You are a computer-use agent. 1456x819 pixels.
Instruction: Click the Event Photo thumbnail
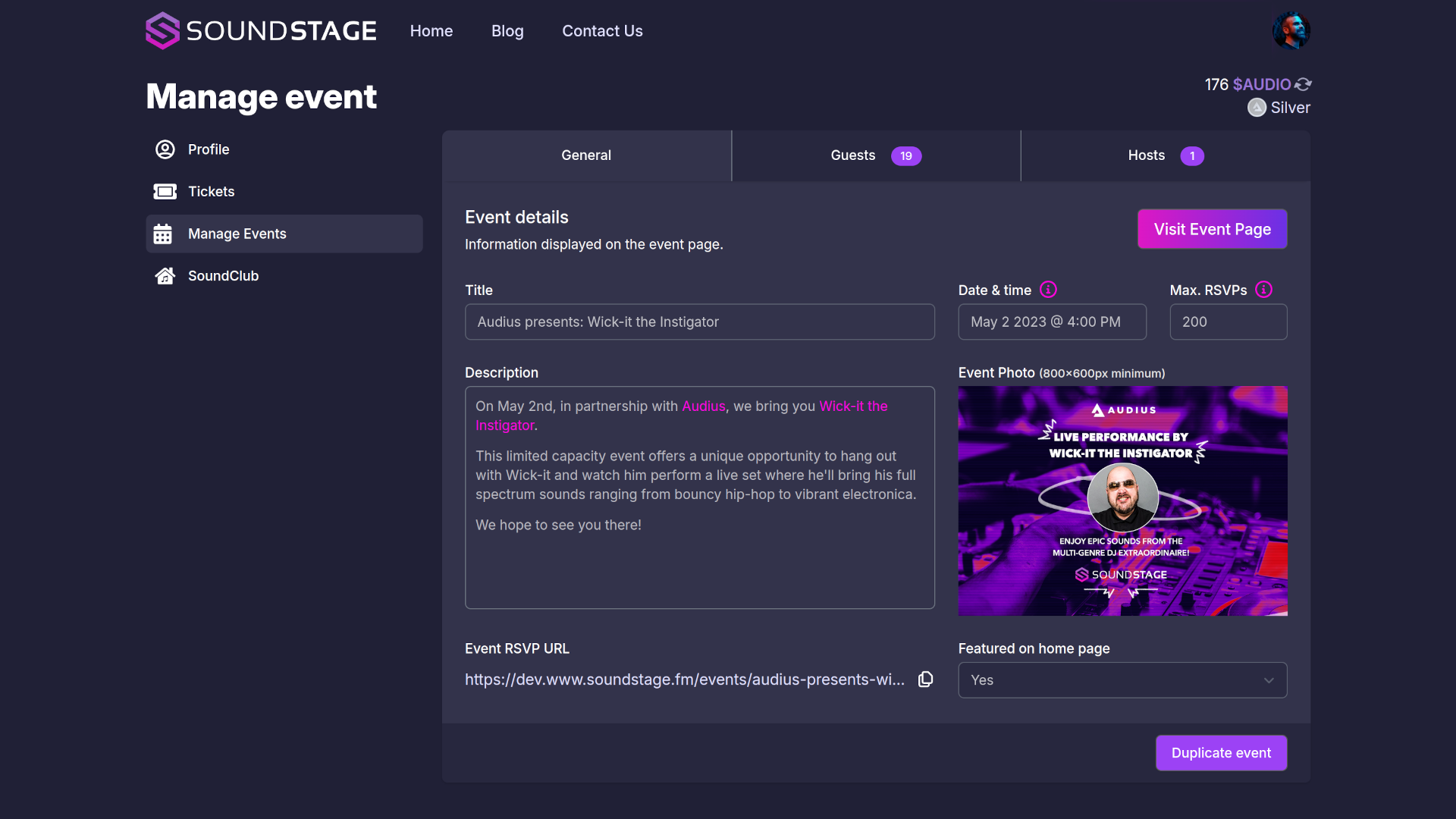click(1122, 501)
